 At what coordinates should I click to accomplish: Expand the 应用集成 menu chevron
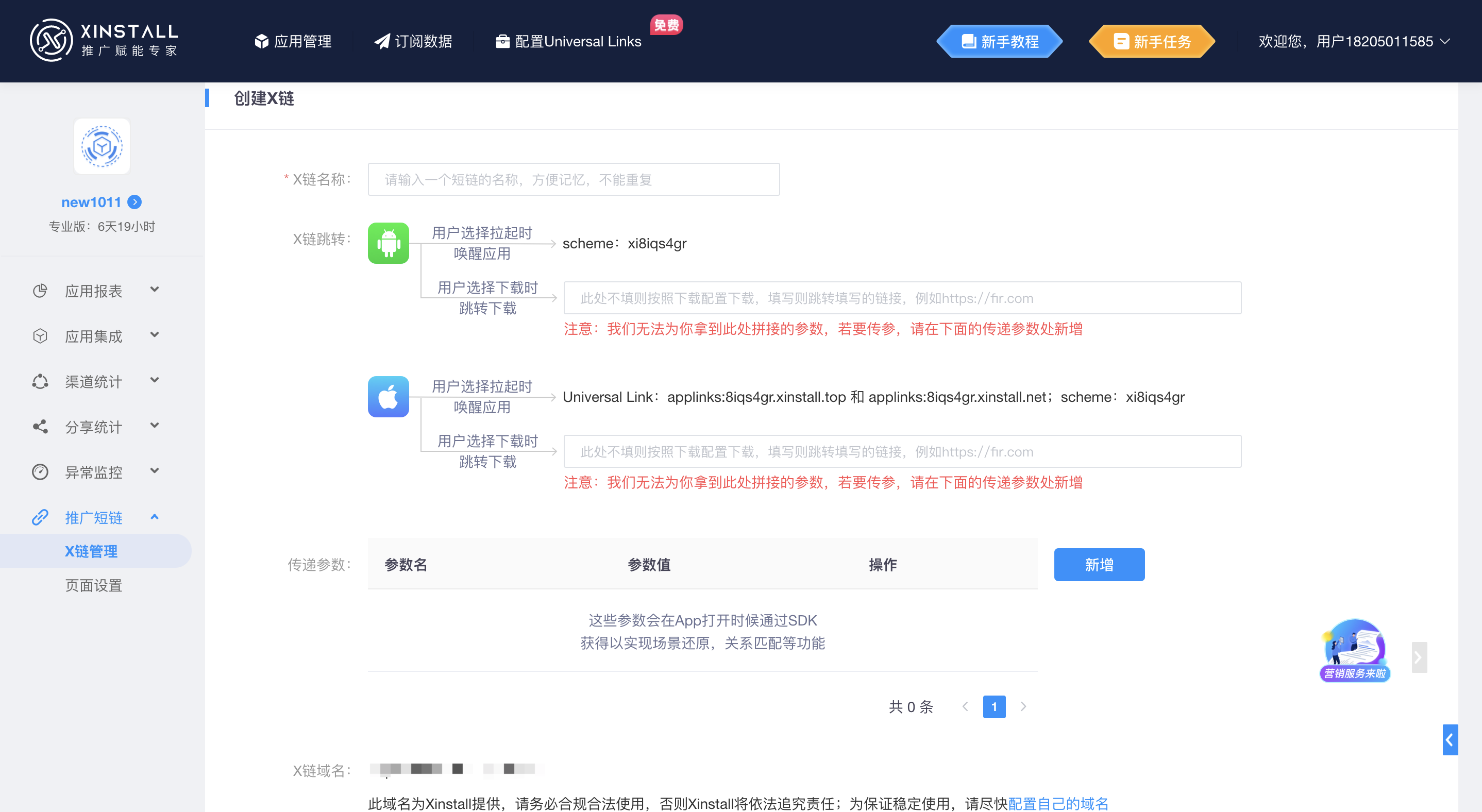click(154, 335)
